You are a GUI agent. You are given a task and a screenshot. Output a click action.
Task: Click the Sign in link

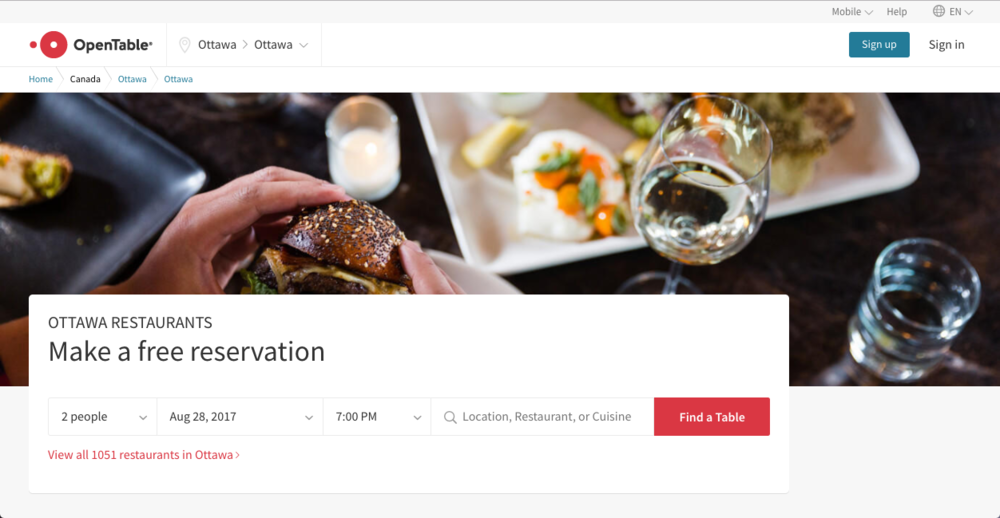pos(946,45)
